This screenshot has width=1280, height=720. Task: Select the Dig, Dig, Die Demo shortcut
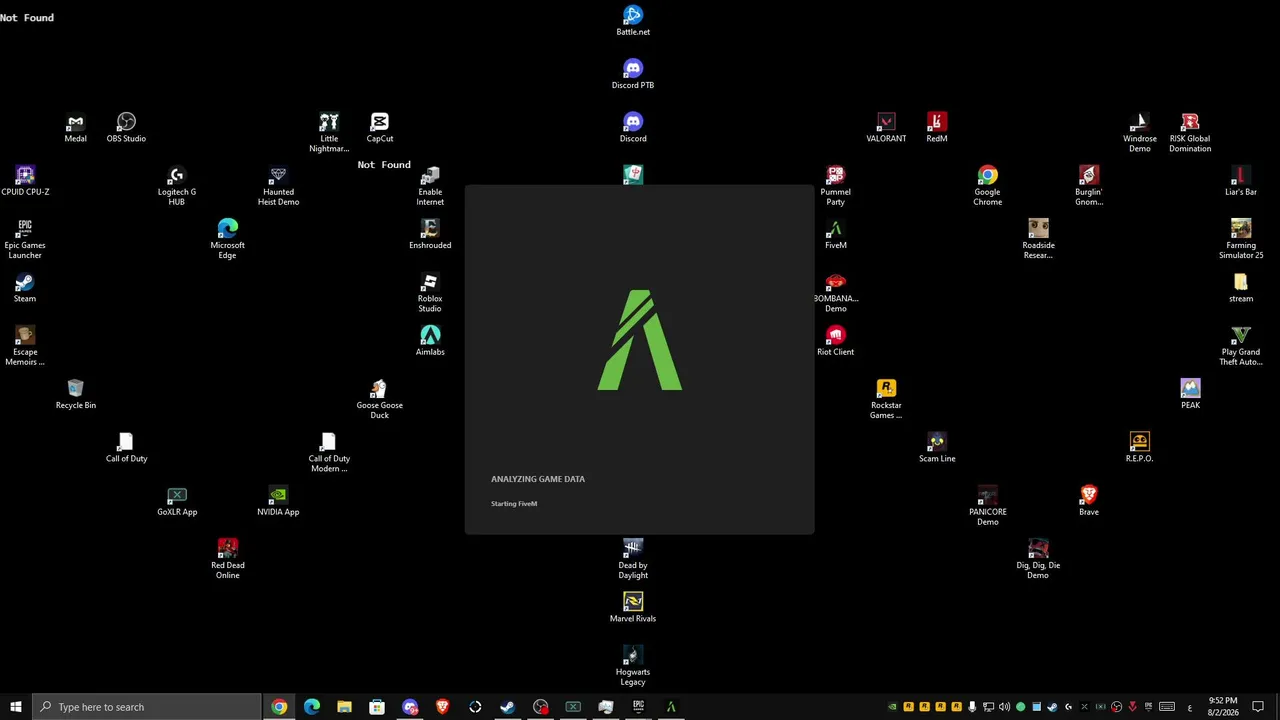[x=1039, y=559]
